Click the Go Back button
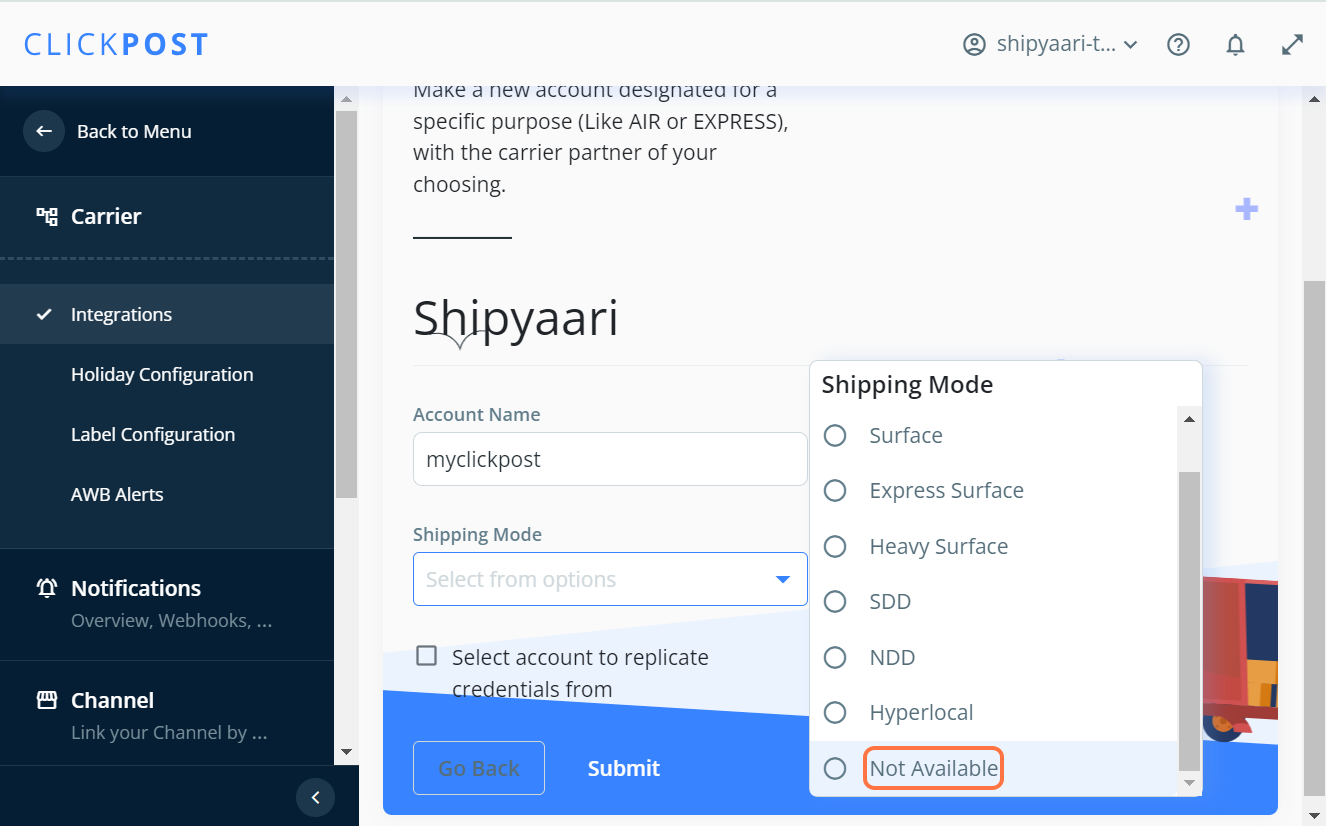Viewport: 1326px width, 826px height. coord(479,768)
